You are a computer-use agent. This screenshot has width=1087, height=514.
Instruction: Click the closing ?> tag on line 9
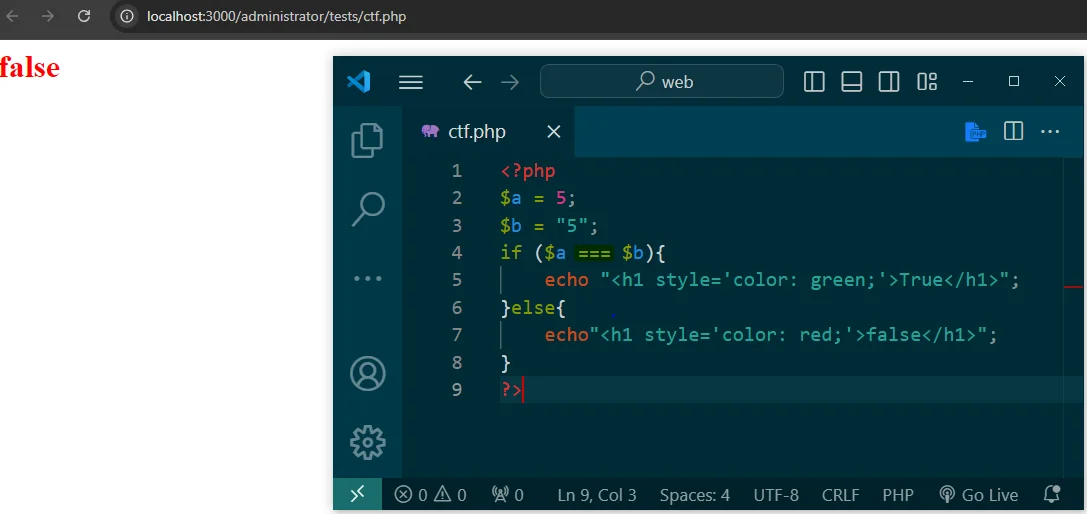tap(511, 390)
